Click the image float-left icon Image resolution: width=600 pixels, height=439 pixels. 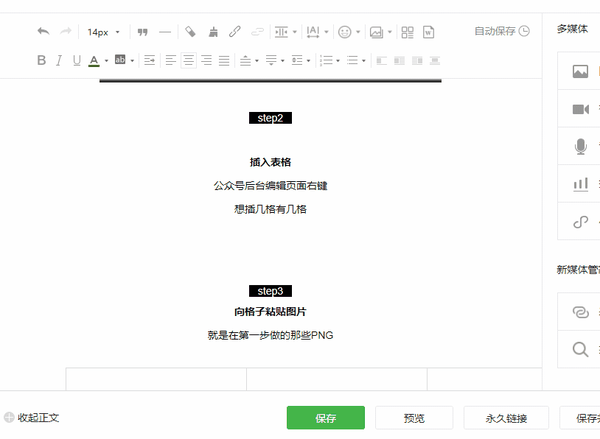point(382,60)
